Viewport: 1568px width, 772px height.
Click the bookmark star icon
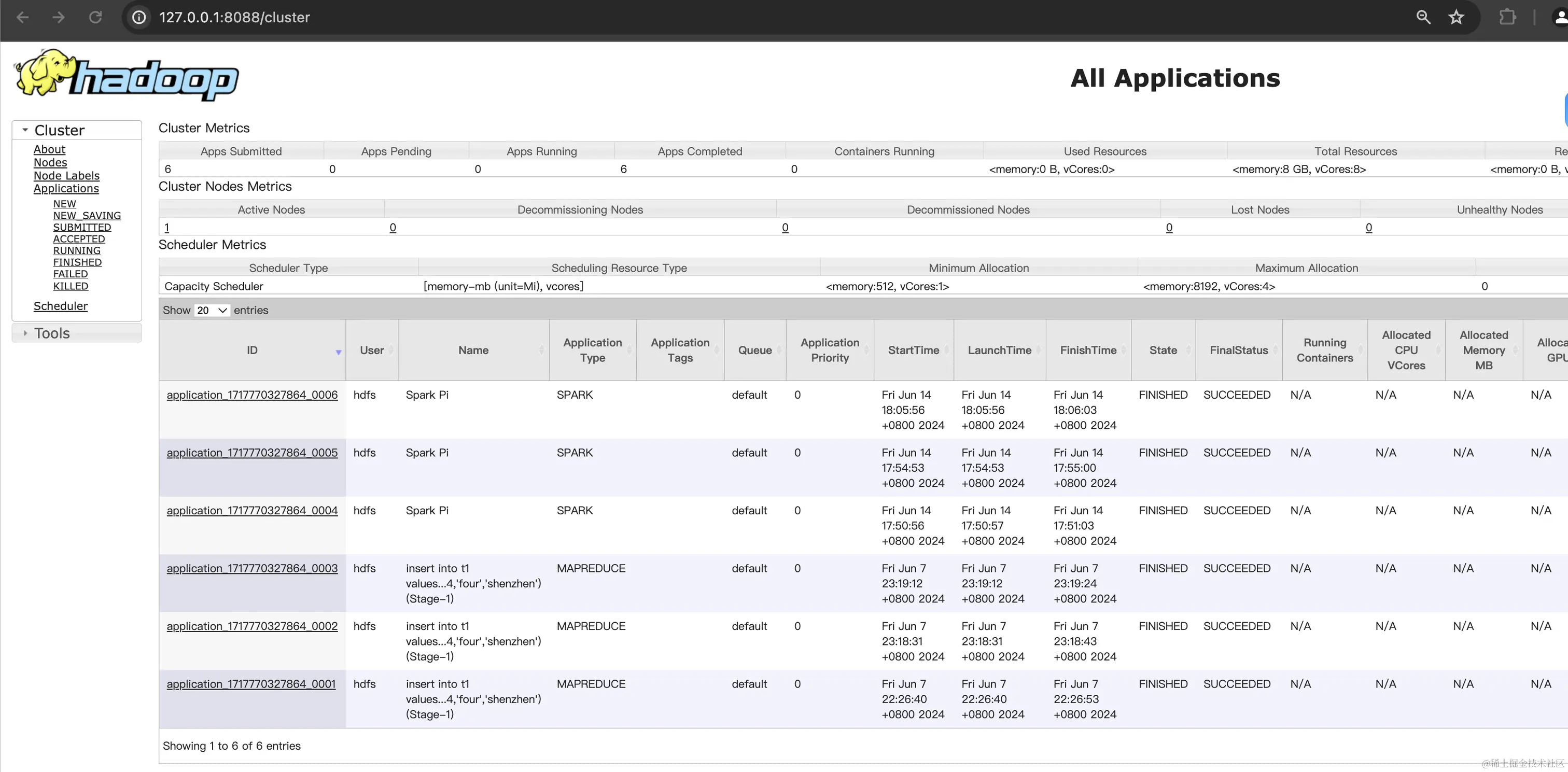coord(1455,17)
